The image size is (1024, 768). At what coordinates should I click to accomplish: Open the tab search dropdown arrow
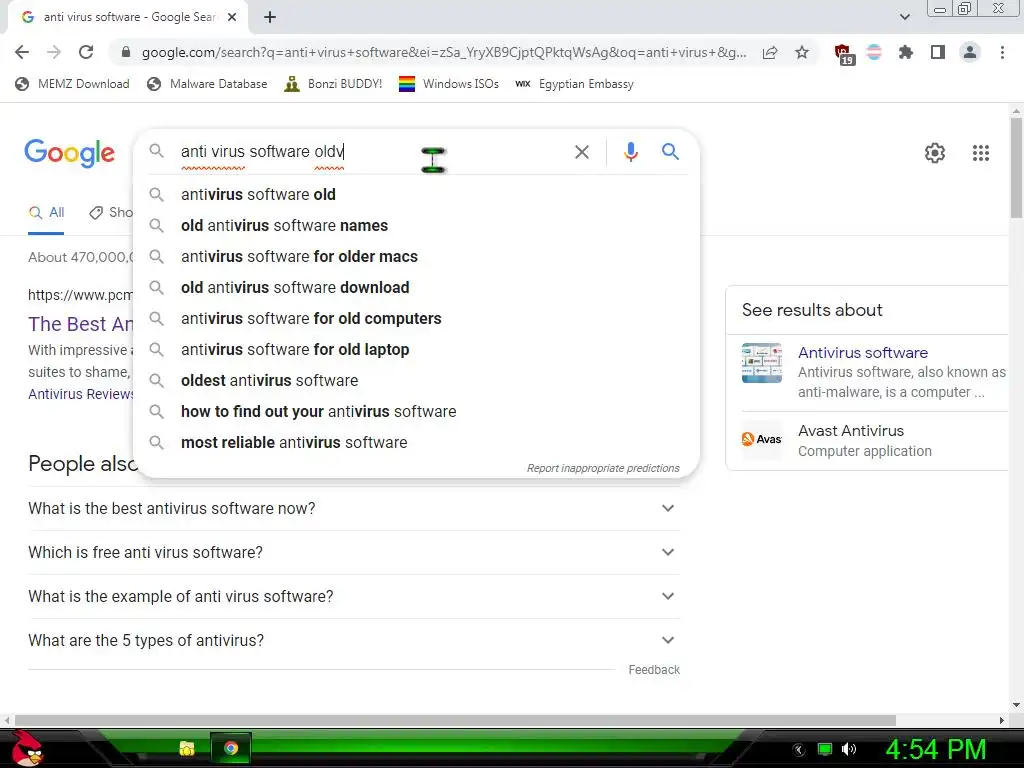[904, 17]
